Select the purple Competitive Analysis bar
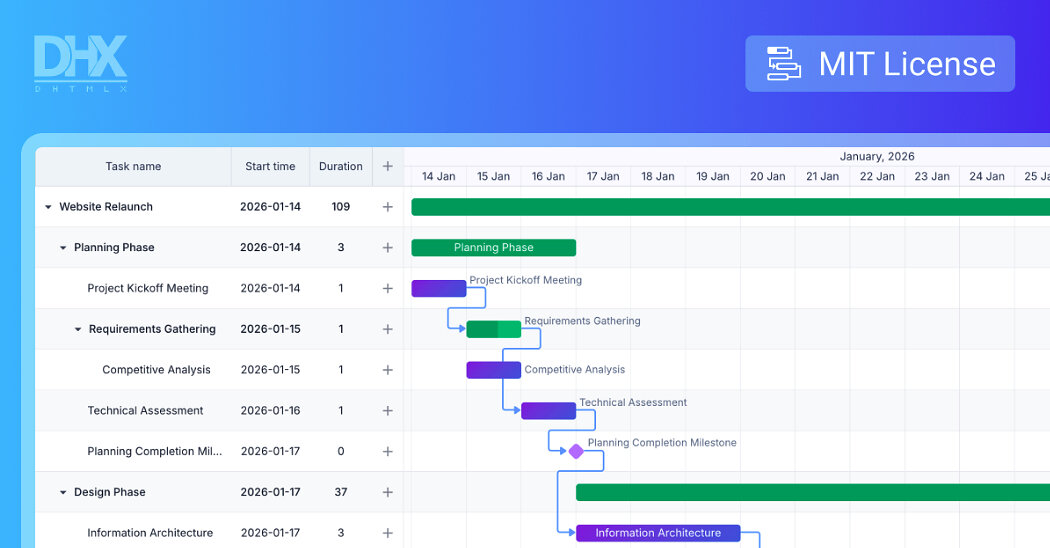 pos(494,370)
